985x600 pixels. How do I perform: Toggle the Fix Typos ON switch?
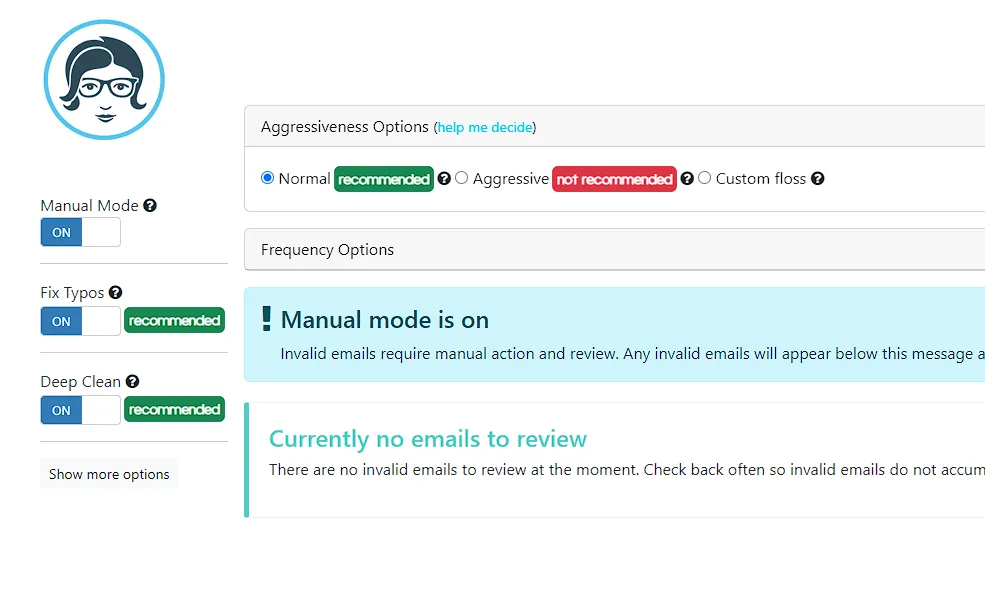(80, 321)
